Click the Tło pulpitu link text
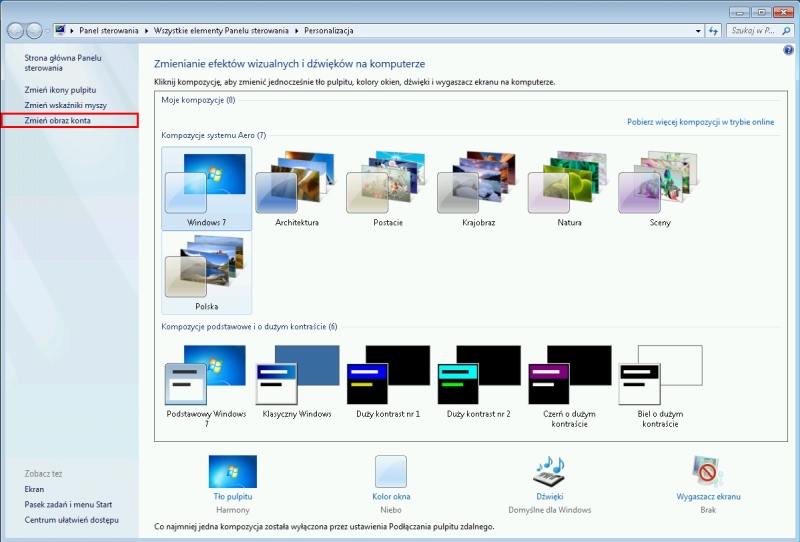The width and height of the screenshot is (800, 542). click(233, 496)
